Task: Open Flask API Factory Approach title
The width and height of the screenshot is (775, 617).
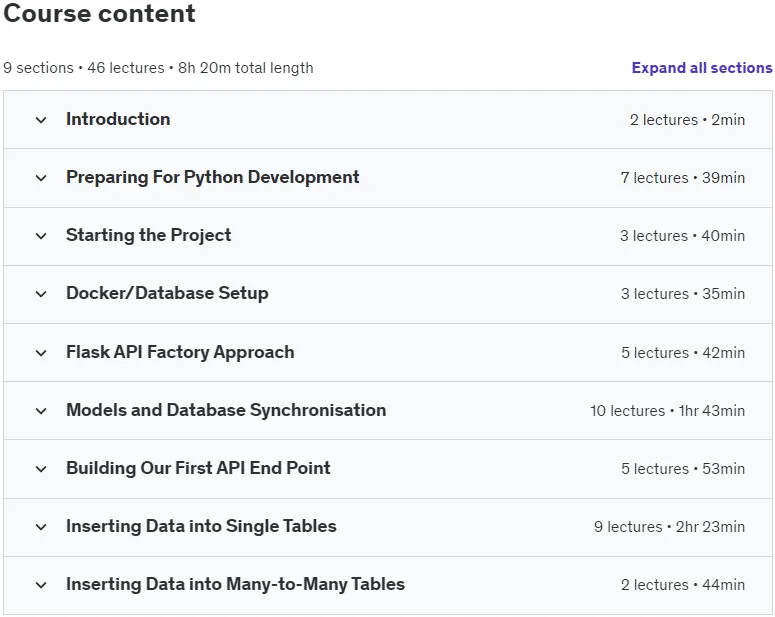Action: point(180,352)
